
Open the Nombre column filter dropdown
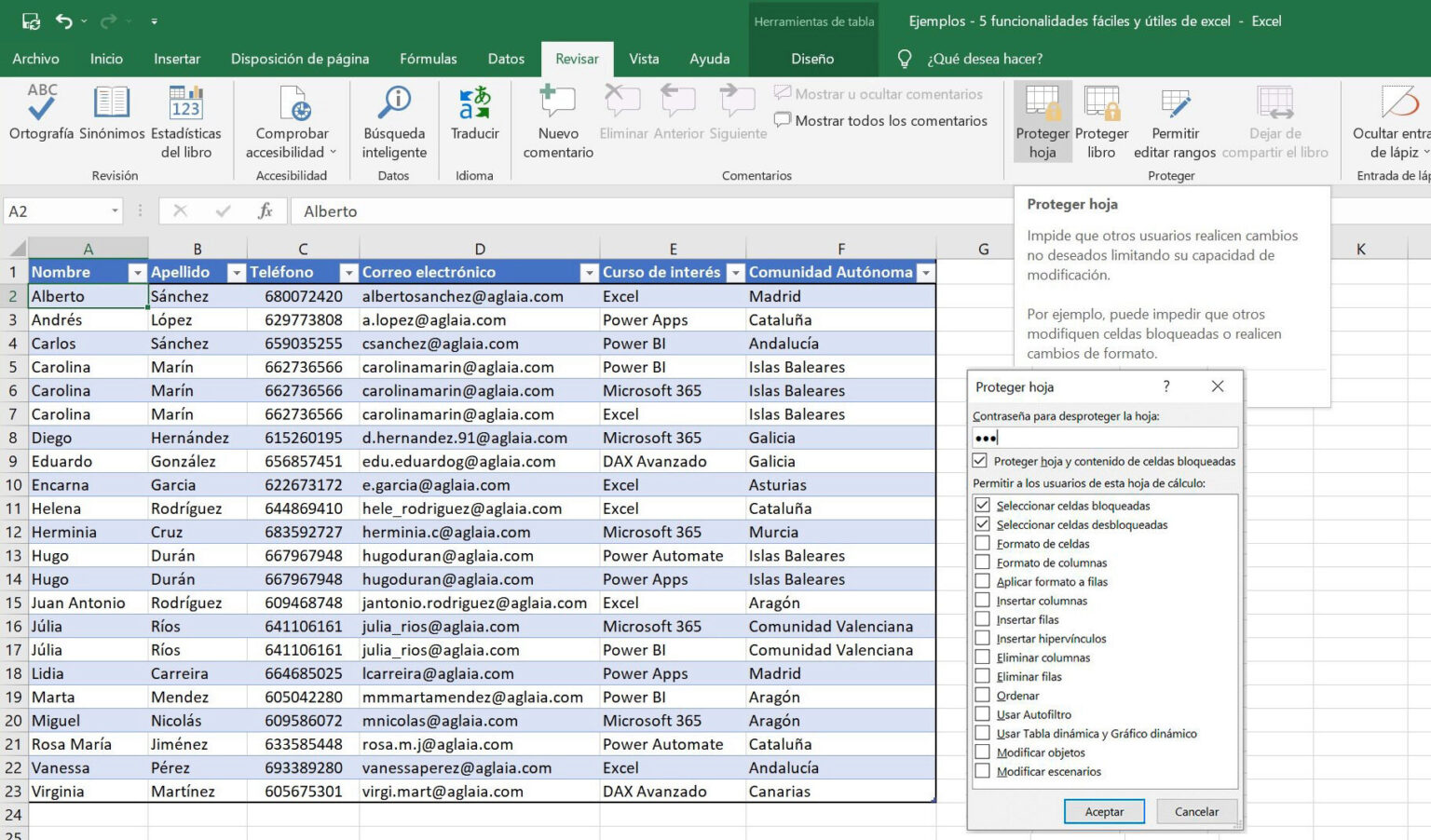137,272
